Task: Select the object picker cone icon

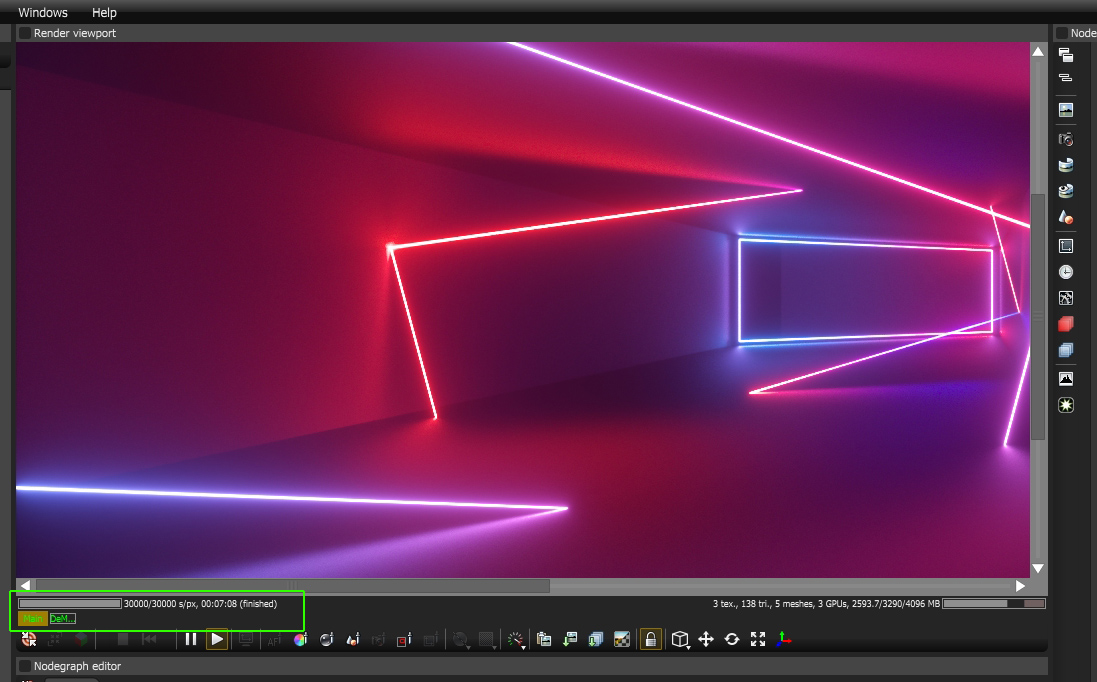Action: point(353,639)
